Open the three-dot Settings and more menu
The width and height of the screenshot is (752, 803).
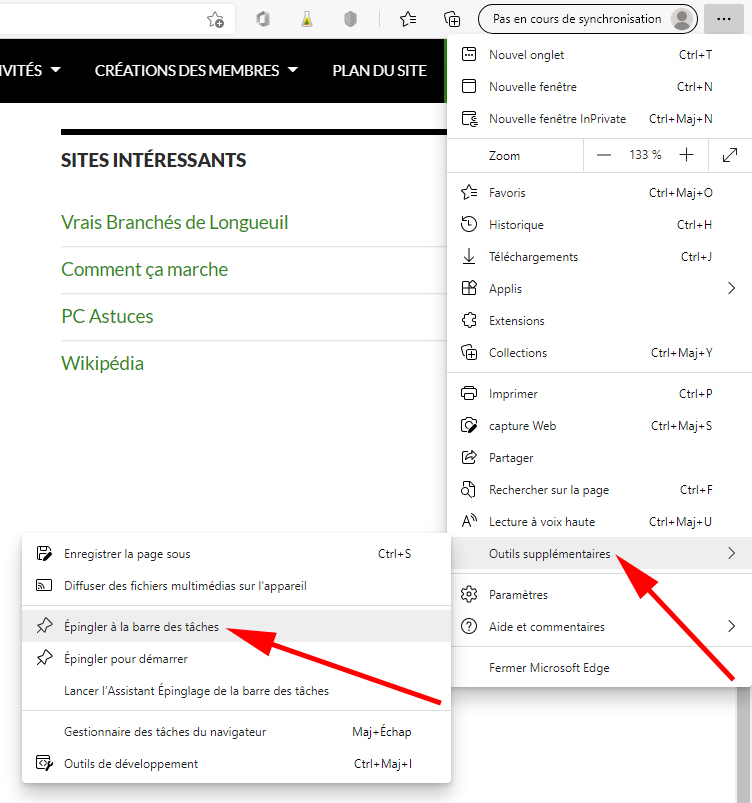(x=724, y=19)
